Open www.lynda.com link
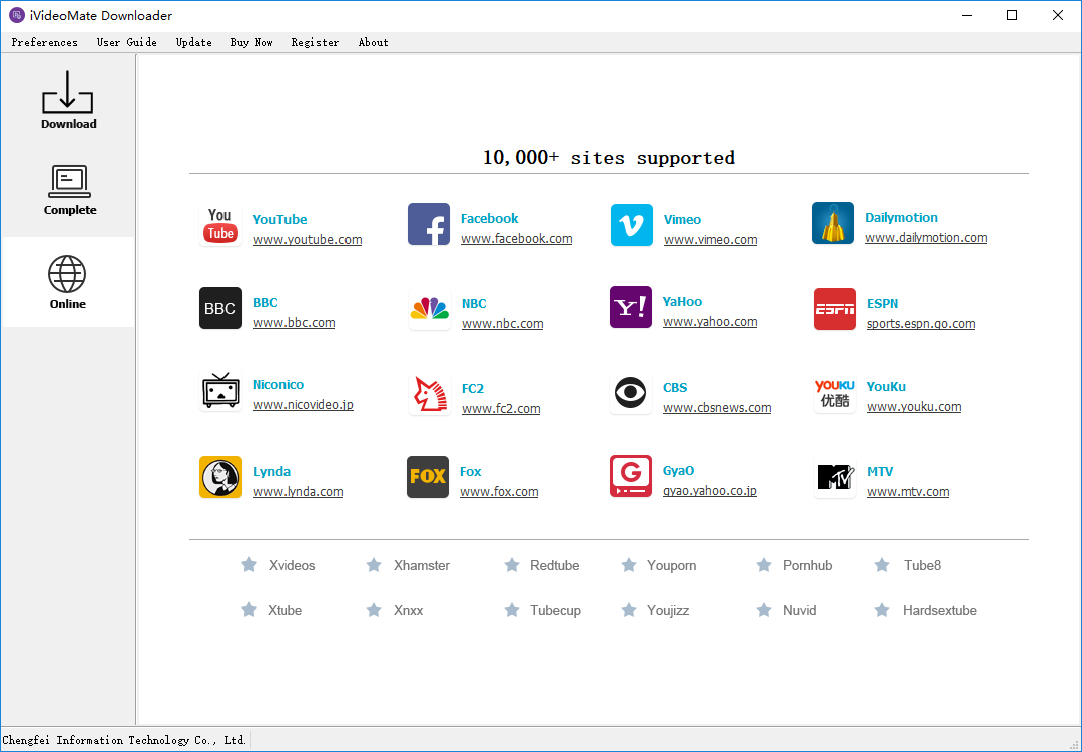The width and height of the screenshot is (1082, 752). [x=298, y=491]
